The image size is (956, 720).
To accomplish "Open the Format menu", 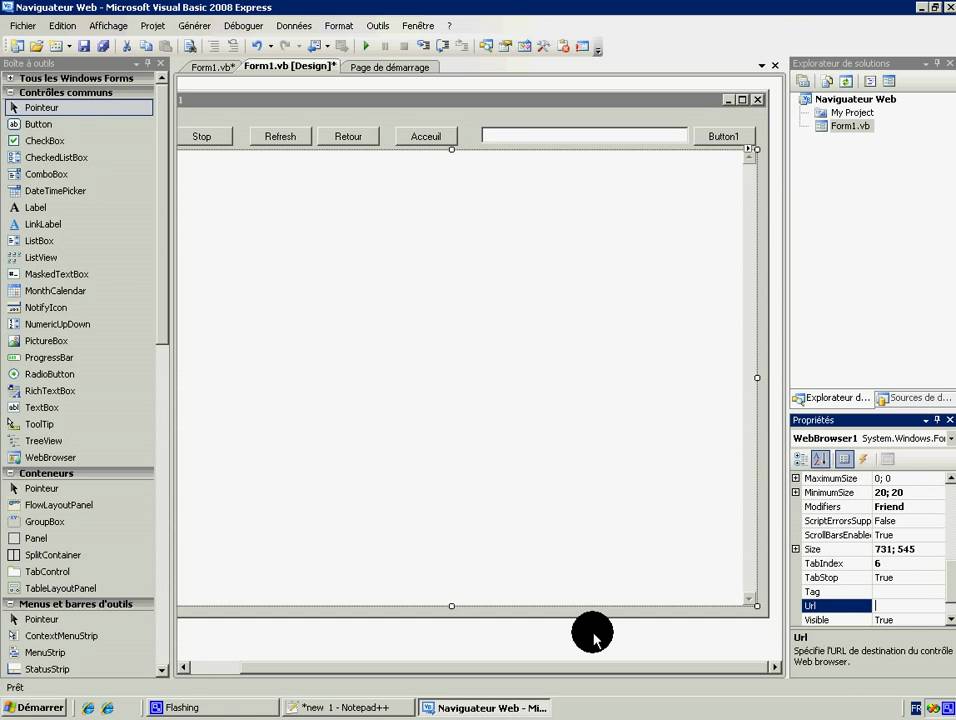I will [x=338, y=26].
